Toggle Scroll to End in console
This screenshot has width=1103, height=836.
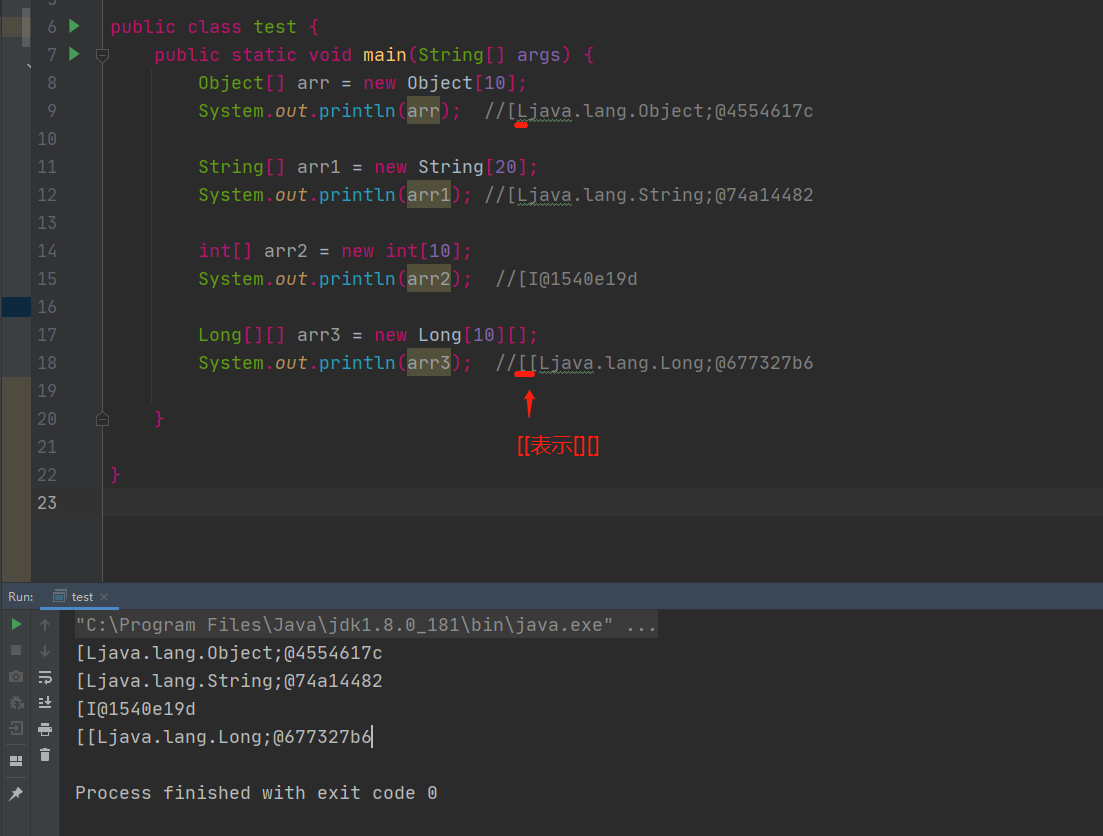tap(45, 702)
